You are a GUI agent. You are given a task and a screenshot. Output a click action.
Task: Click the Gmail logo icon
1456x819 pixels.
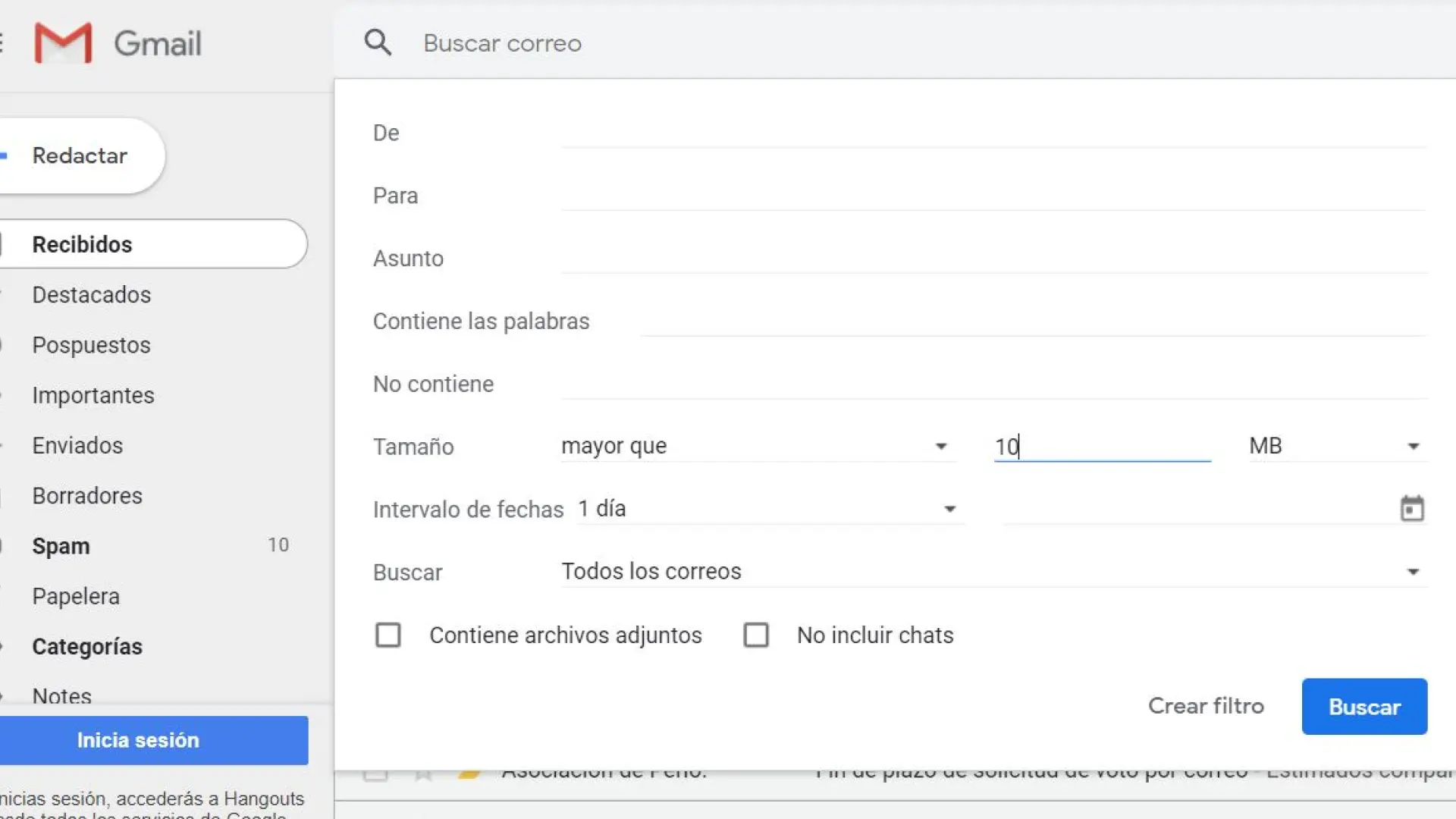pyautogui.click(x=64, y=43)
